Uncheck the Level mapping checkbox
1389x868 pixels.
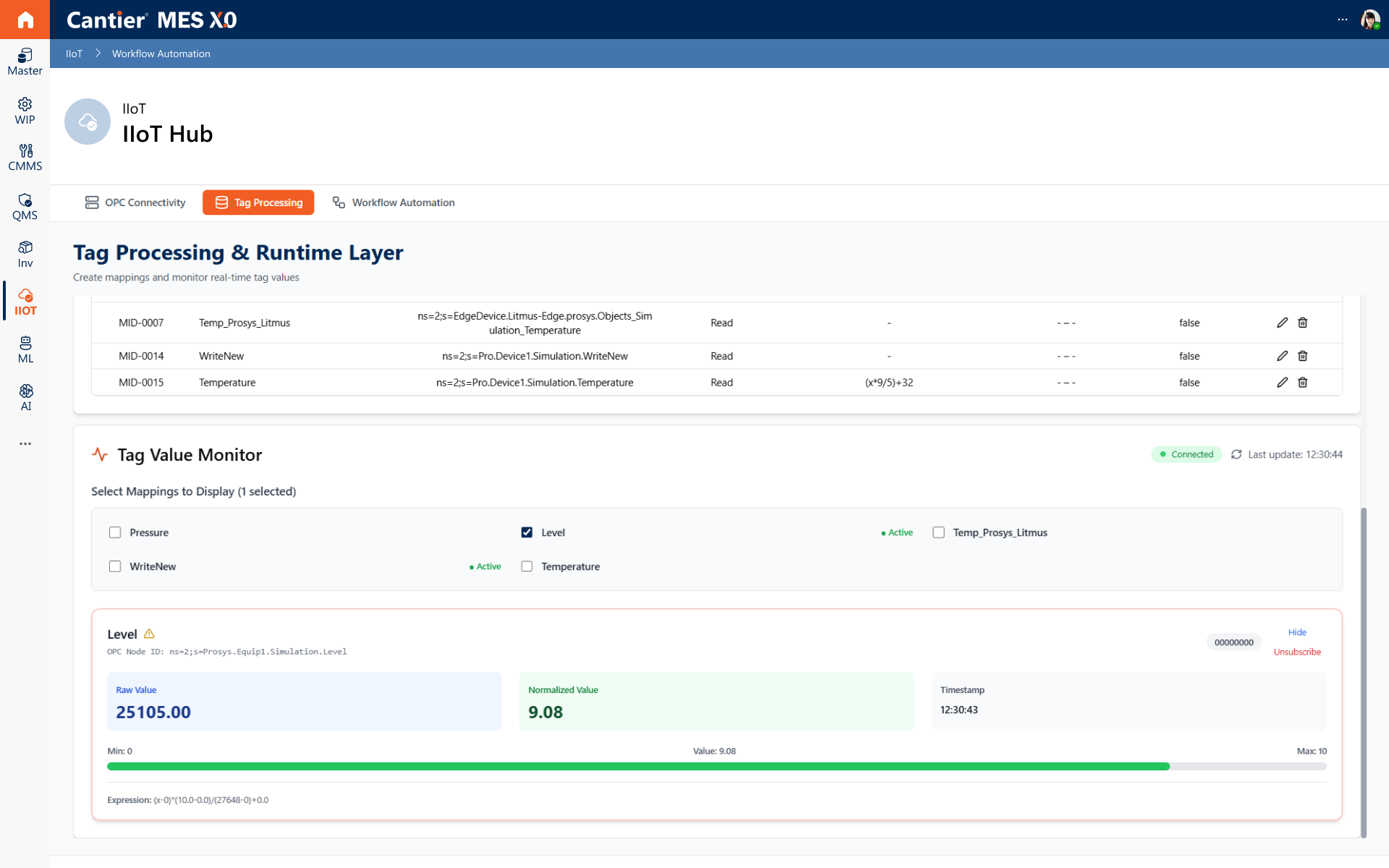527,532
